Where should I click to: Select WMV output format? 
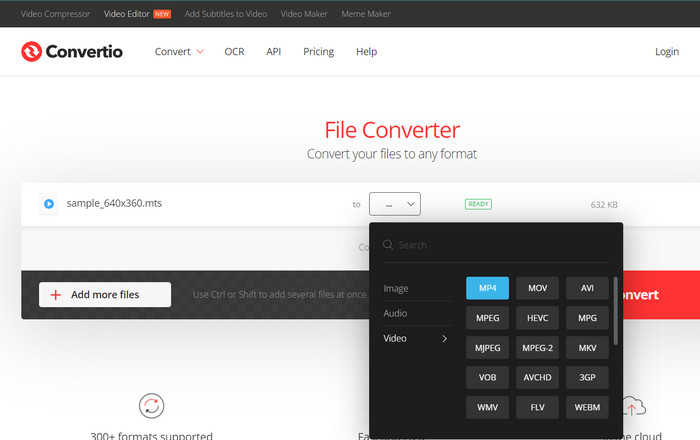[x=488, y=407]
